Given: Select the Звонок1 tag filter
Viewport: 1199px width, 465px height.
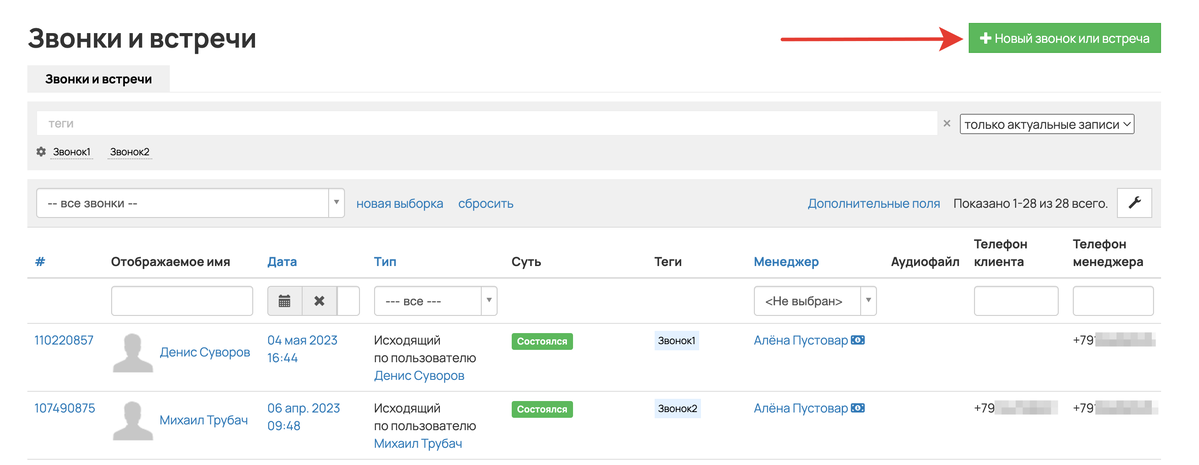Looking at the screenshot, I should point(72,152).
